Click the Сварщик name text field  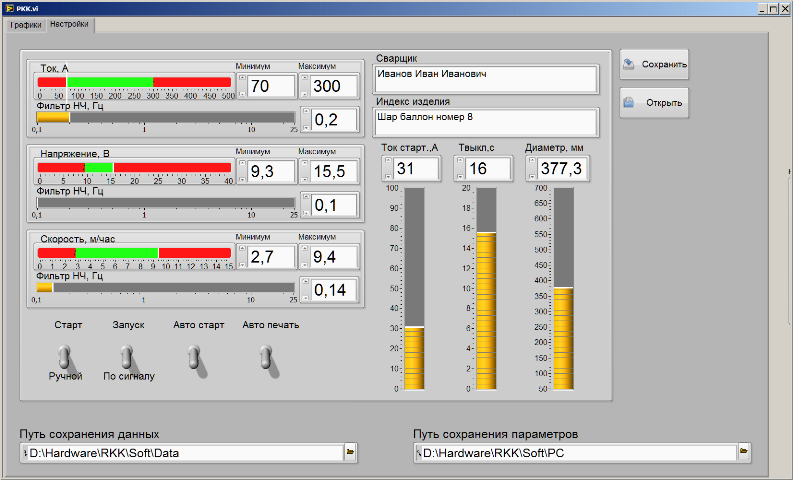point(486,79)
